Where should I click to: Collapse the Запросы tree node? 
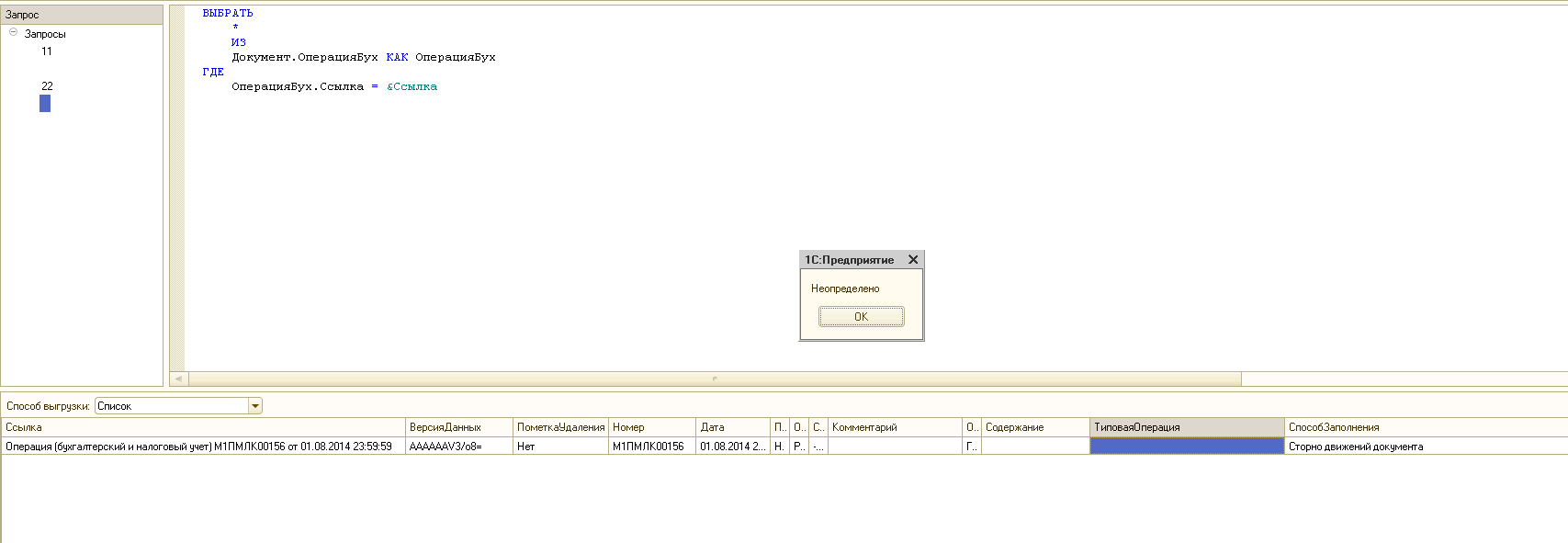coord(14,33)
